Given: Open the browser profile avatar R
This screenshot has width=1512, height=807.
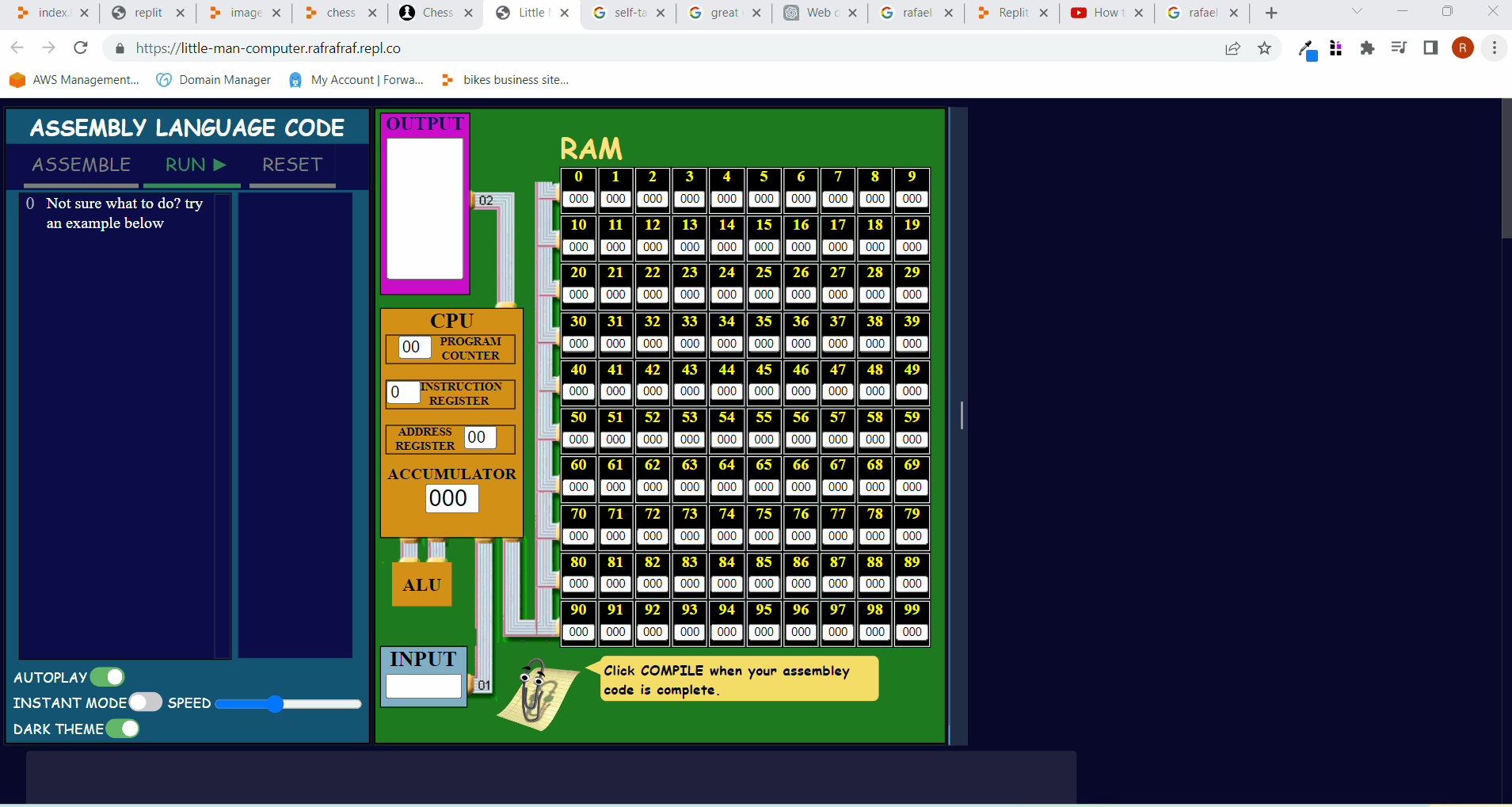Looking at the screenshot, I should [1462, 48].
